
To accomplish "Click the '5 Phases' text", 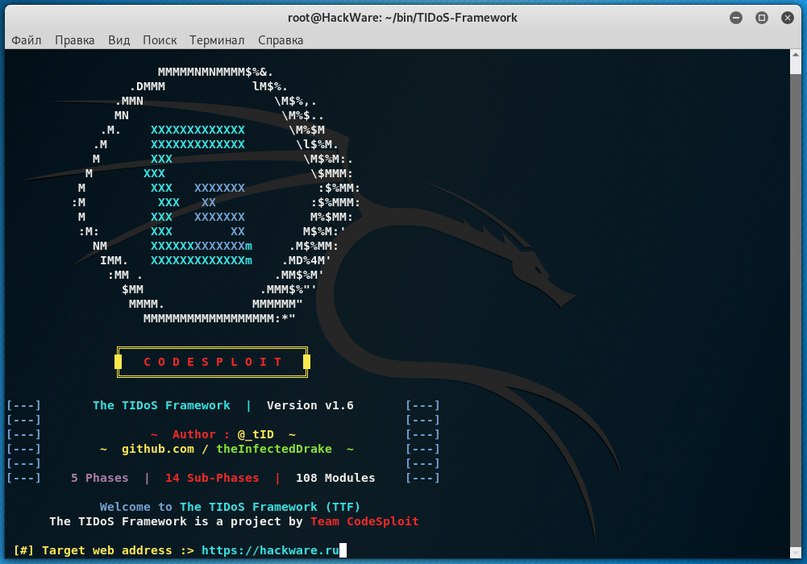I will pos(99,478).
